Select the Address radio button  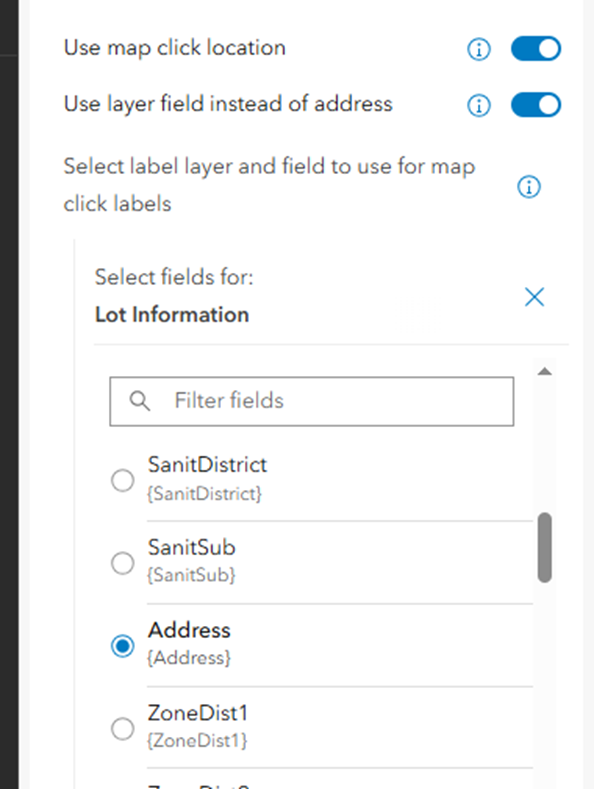pos(122,646)
